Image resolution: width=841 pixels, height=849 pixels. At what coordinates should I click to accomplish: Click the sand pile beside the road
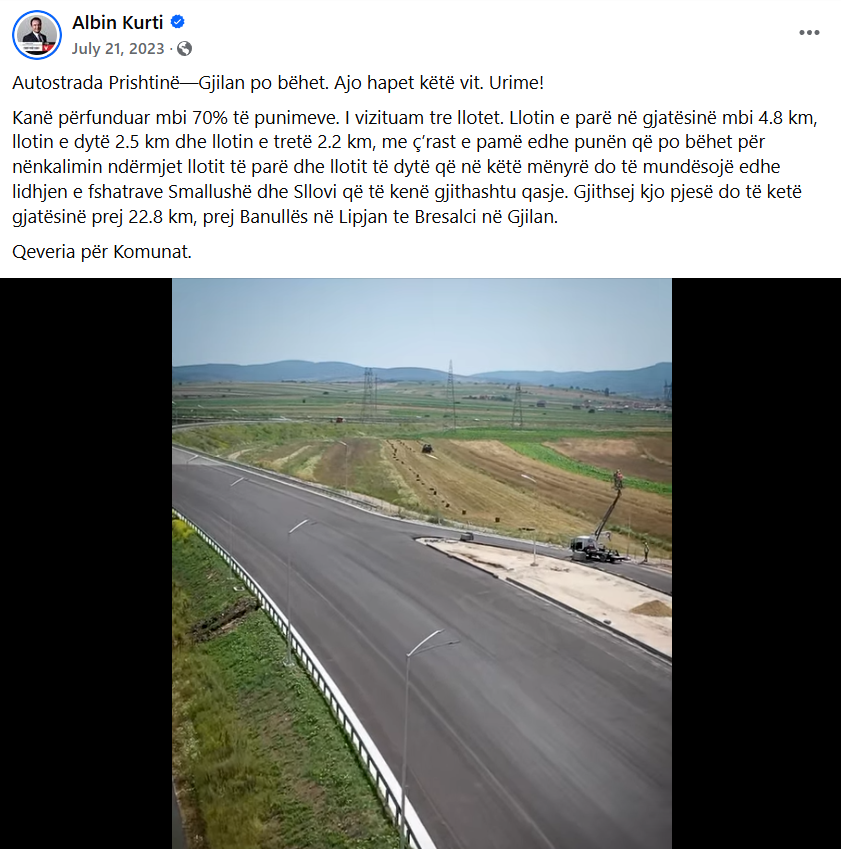coord(651,609)
